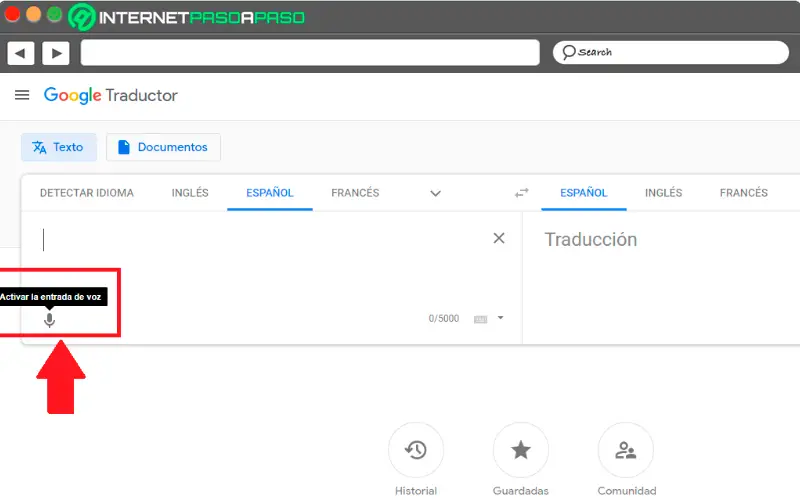This screenshot has width=800, height=500.
Task: Open the input tools dropdown arrow
Action: [501, 318]
